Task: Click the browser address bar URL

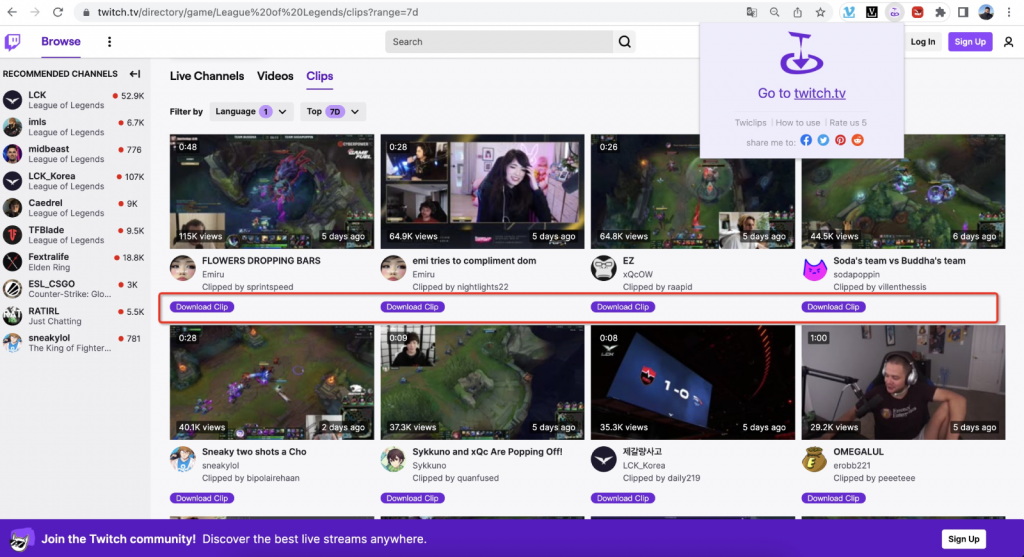Action: [258, 12]
